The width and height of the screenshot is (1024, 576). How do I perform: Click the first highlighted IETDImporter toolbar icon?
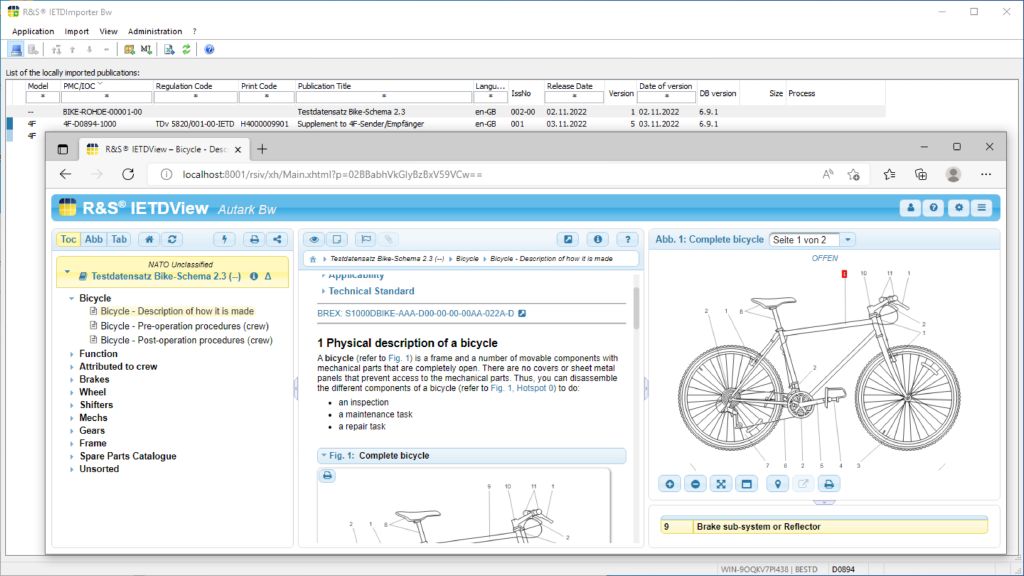click(16, 50)
